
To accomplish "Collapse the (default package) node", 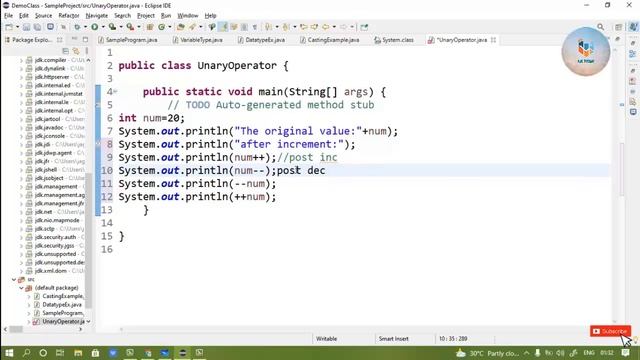I will [x=21, y=288].
